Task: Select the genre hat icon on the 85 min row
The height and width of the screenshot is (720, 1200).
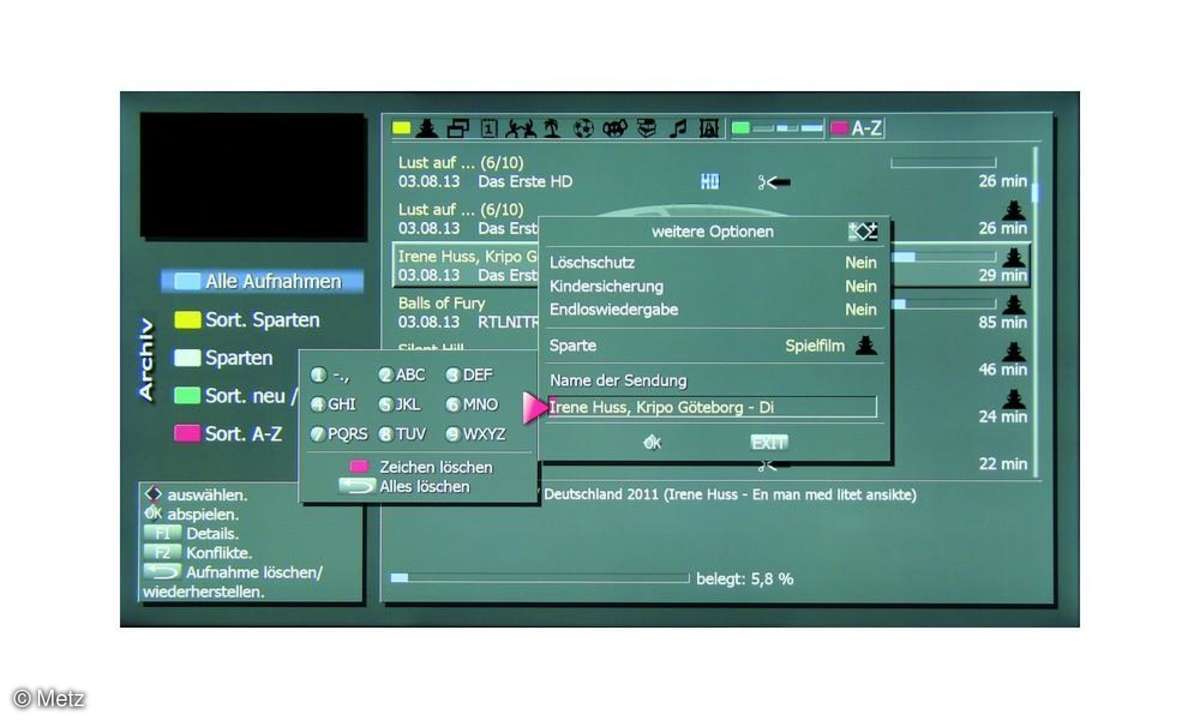Action: [x=1014, y=303]
